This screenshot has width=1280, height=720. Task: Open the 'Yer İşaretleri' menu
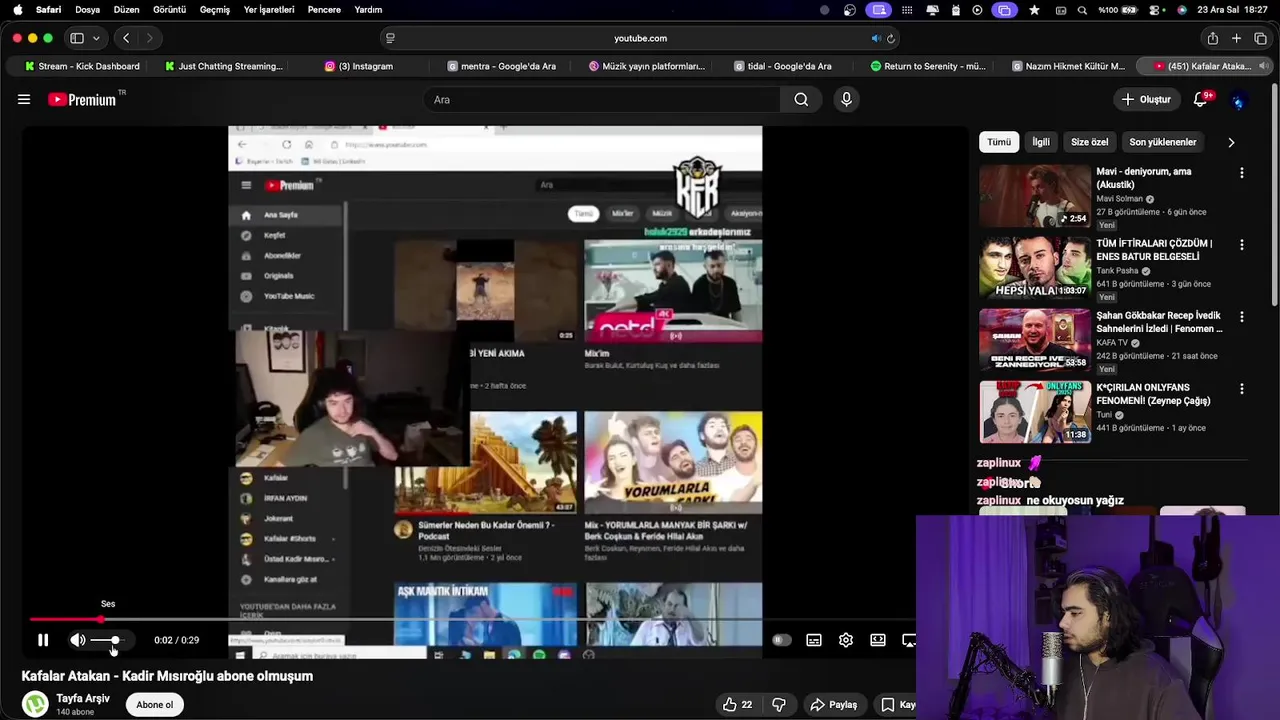[269, 9]
